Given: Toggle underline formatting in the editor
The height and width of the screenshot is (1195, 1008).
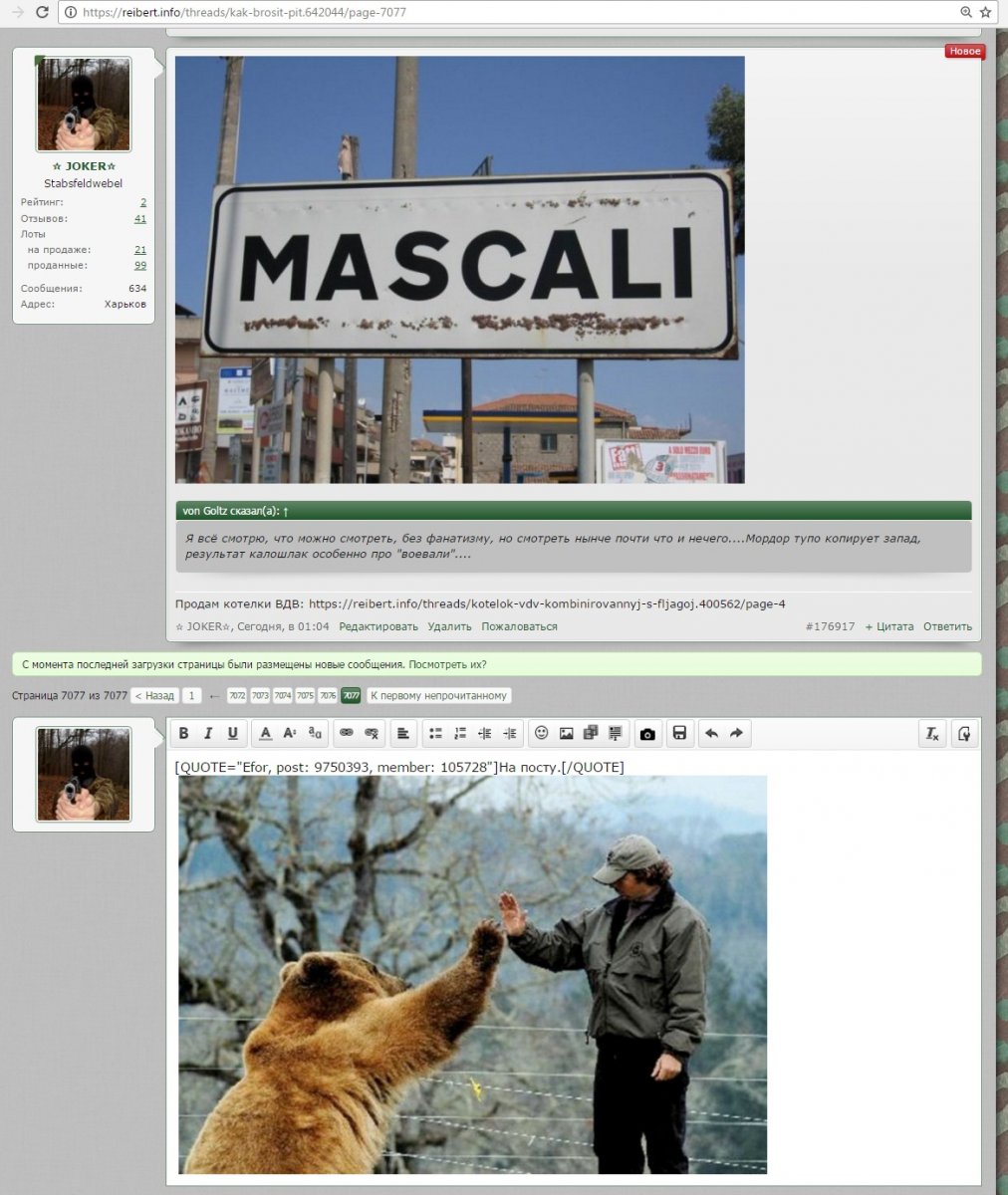Looking at the screenshot, I should click(x=233, y=734).
